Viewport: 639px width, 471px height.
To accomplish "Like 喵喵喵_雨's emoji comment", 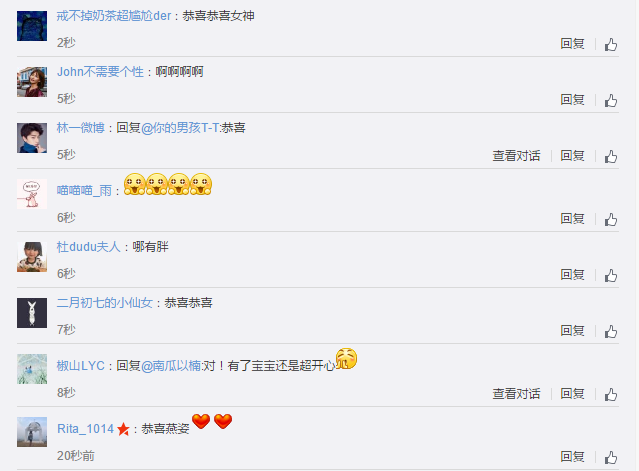I will click(610, 219).
